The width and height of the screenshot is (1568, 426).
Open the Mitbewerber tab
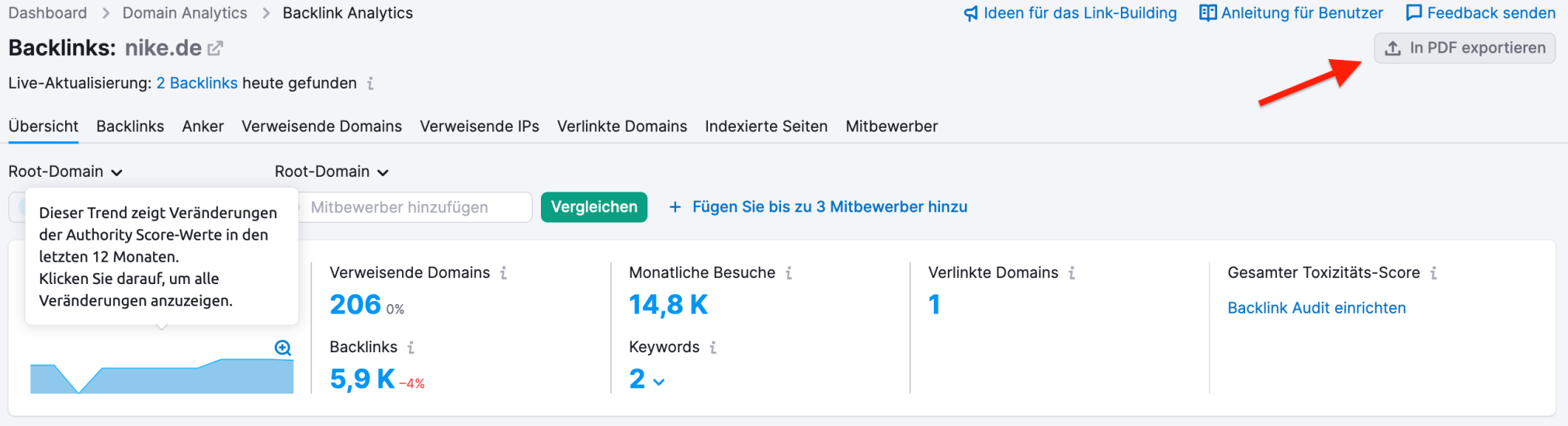click(x=892, y=126)
